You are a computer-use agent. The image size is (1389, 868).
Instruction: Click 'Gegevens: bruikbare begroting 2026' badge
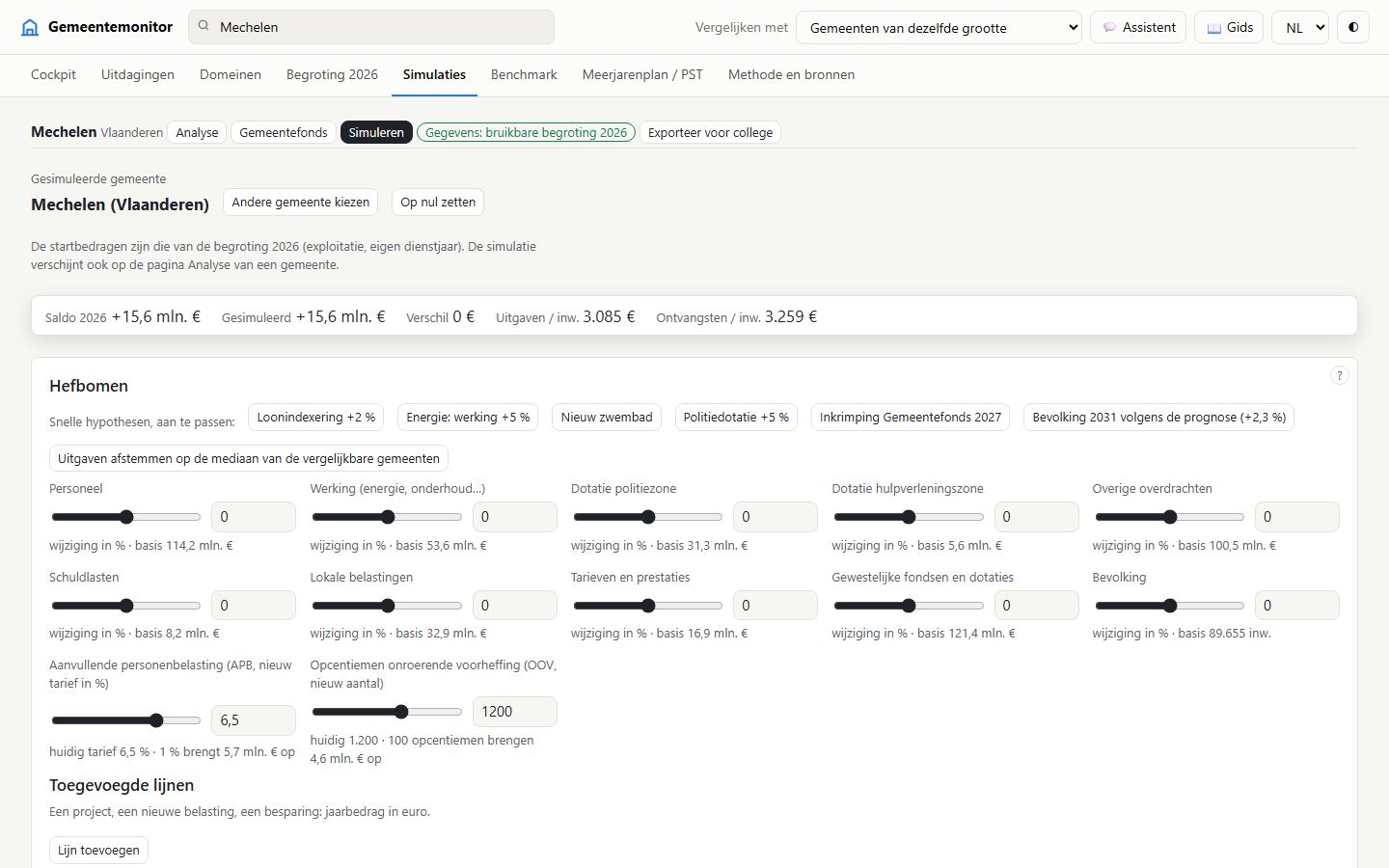(x=527, y=132)
